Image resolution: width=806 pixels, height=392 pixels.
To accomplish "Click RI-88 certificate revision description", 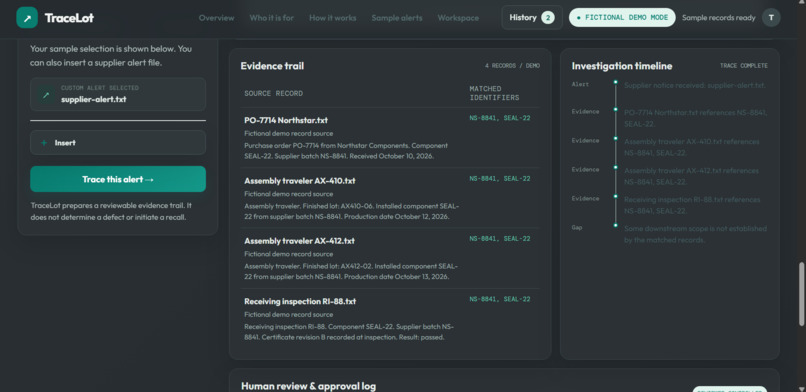I will 349,332.
